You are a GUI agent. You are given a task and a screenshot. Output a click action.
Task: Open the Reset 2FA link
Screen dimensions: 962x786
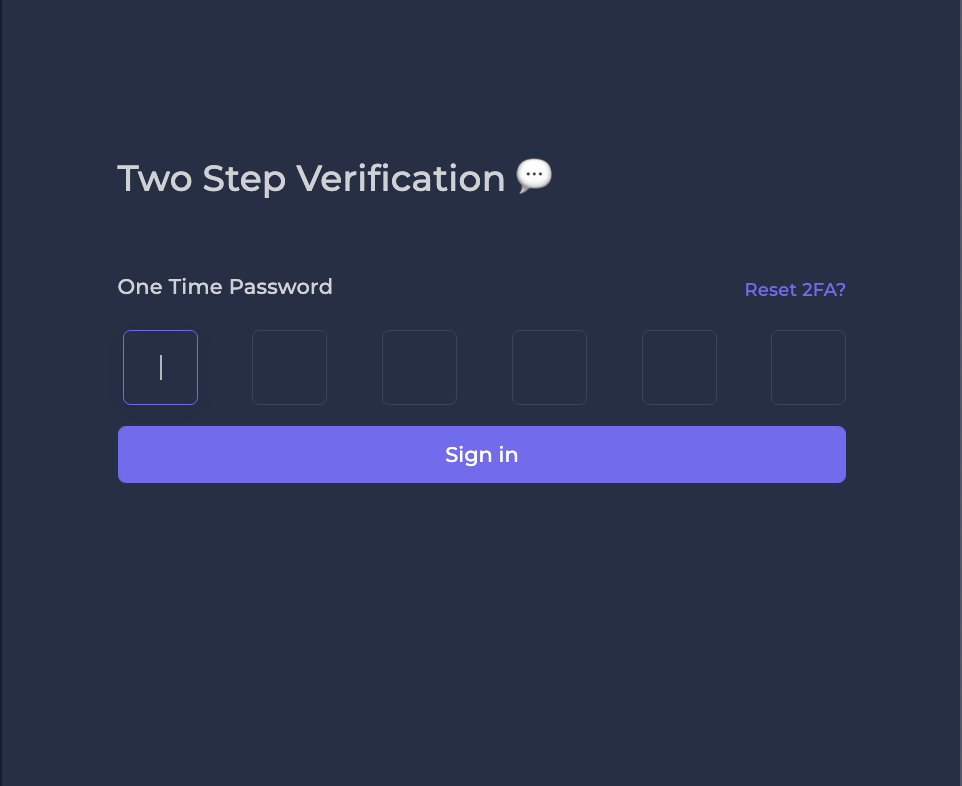[x=795, y=290]
